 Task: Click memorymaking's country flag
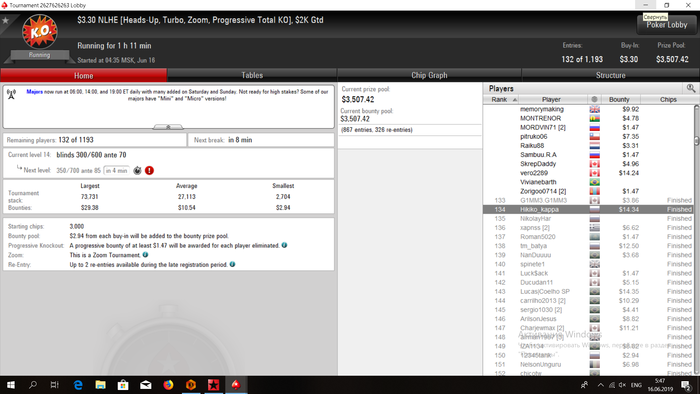[x=595, y=109]
